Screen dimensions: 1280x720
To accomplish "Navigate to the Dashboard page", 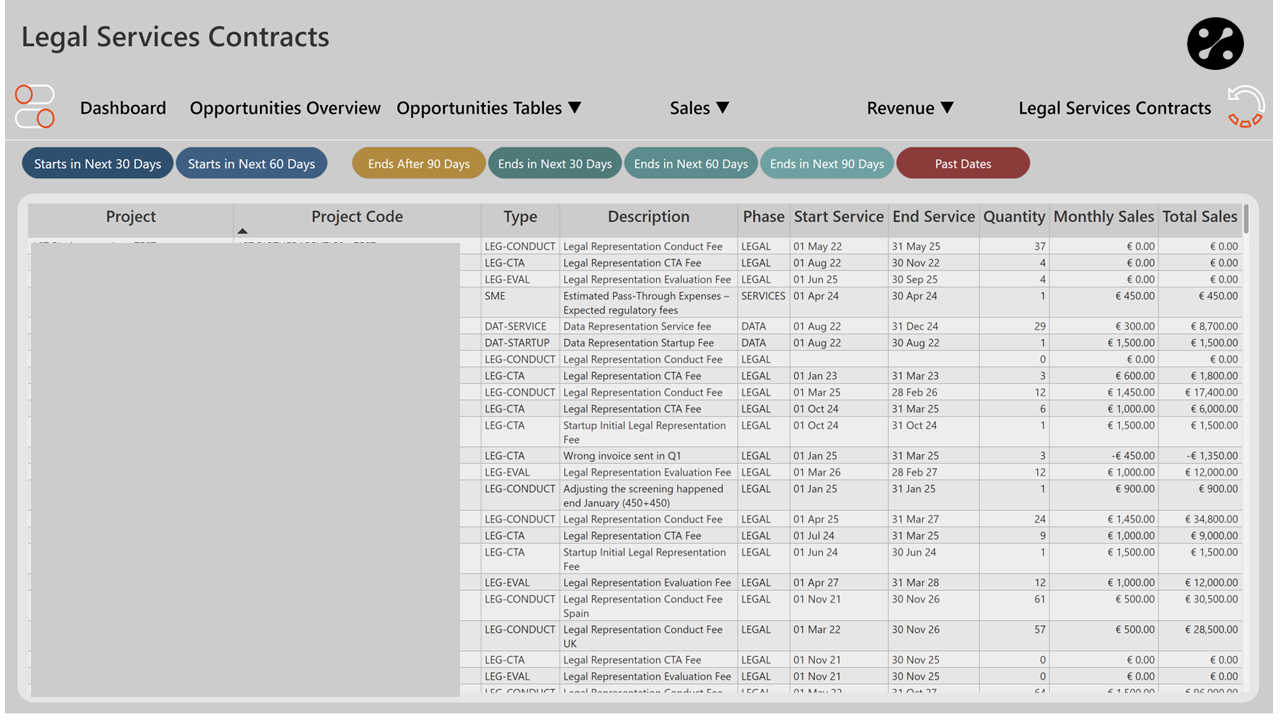I will point(122,108).
